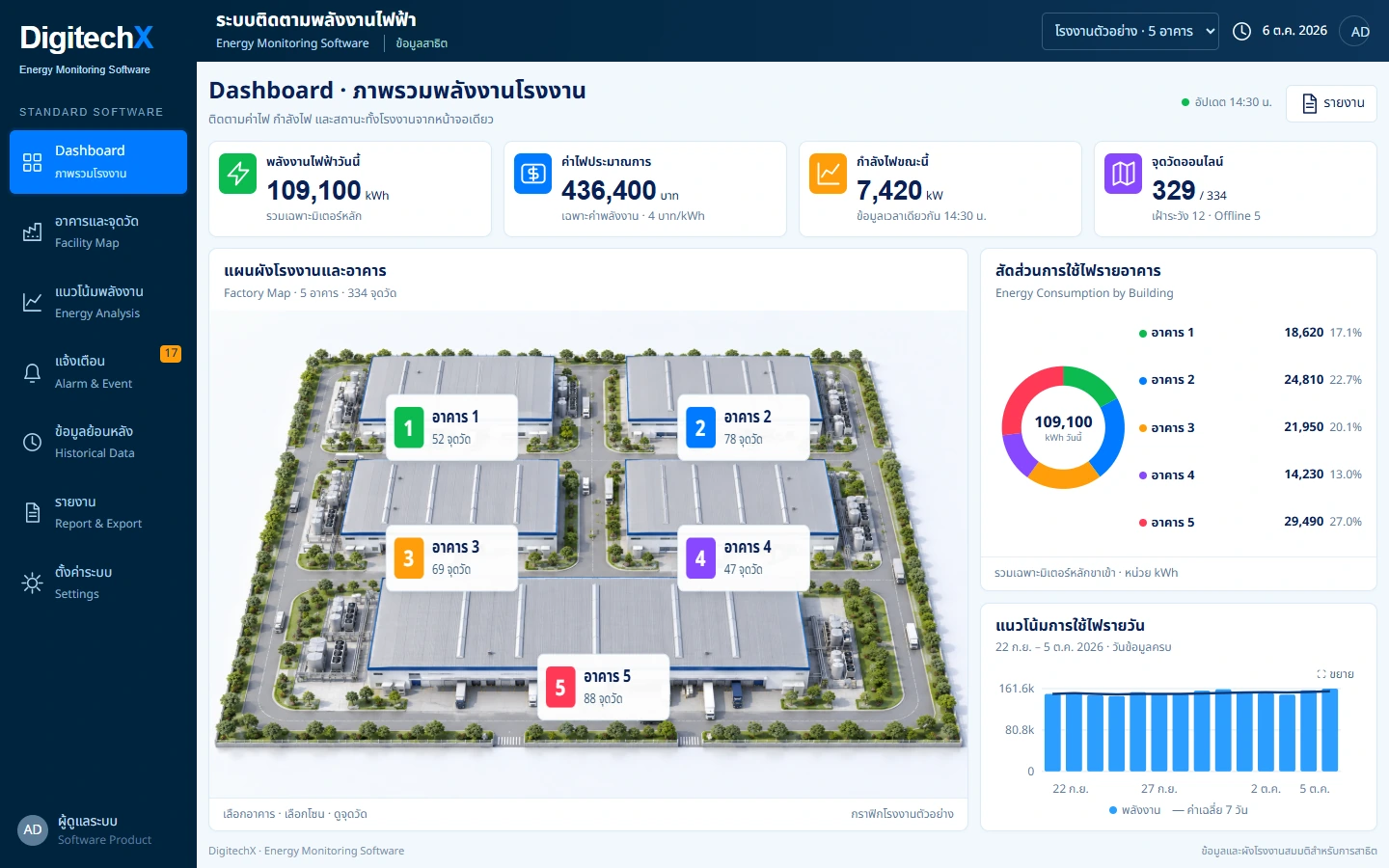1389x868 pixels.
Task: Select the อาคาร 5 marker on the map
Action: click(603, 687)
